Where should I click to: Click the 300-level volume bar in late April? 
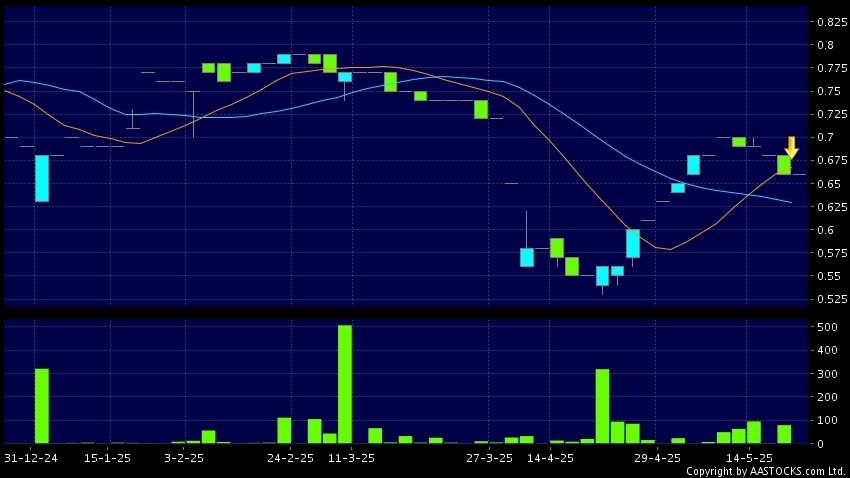(602, 406)
